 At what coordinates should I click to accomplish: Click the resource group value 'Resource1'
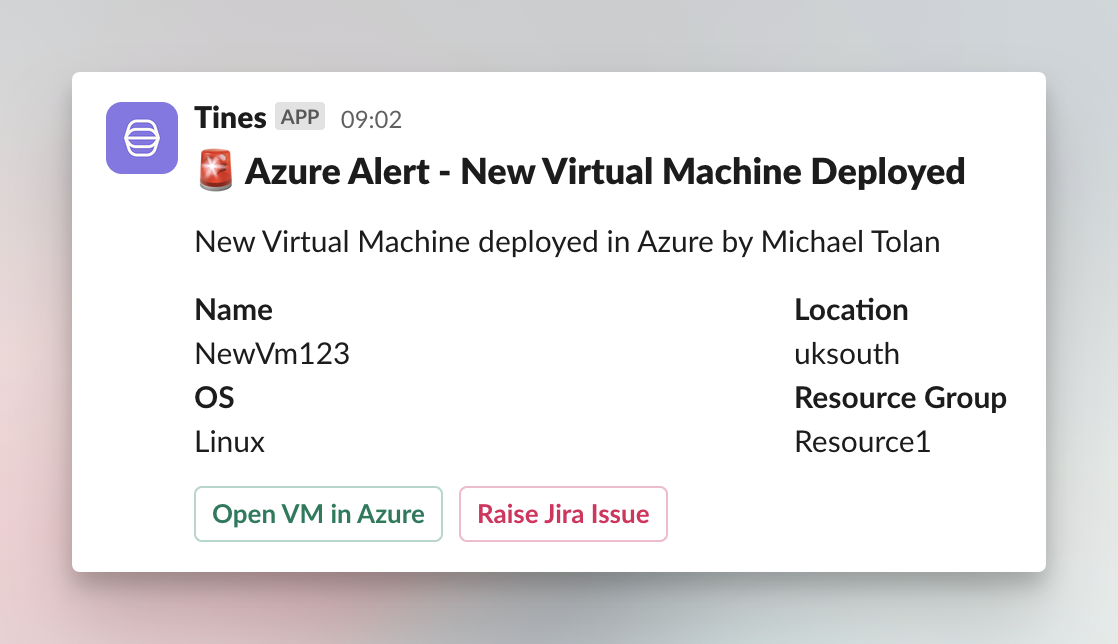coord(863,441)
